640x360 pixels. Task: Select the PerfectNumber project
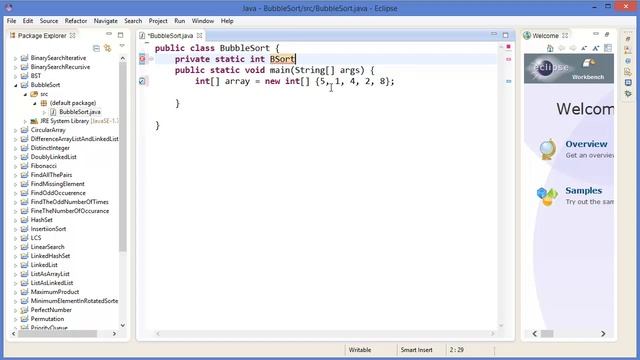pyautogui.click(x=51, y=309)
